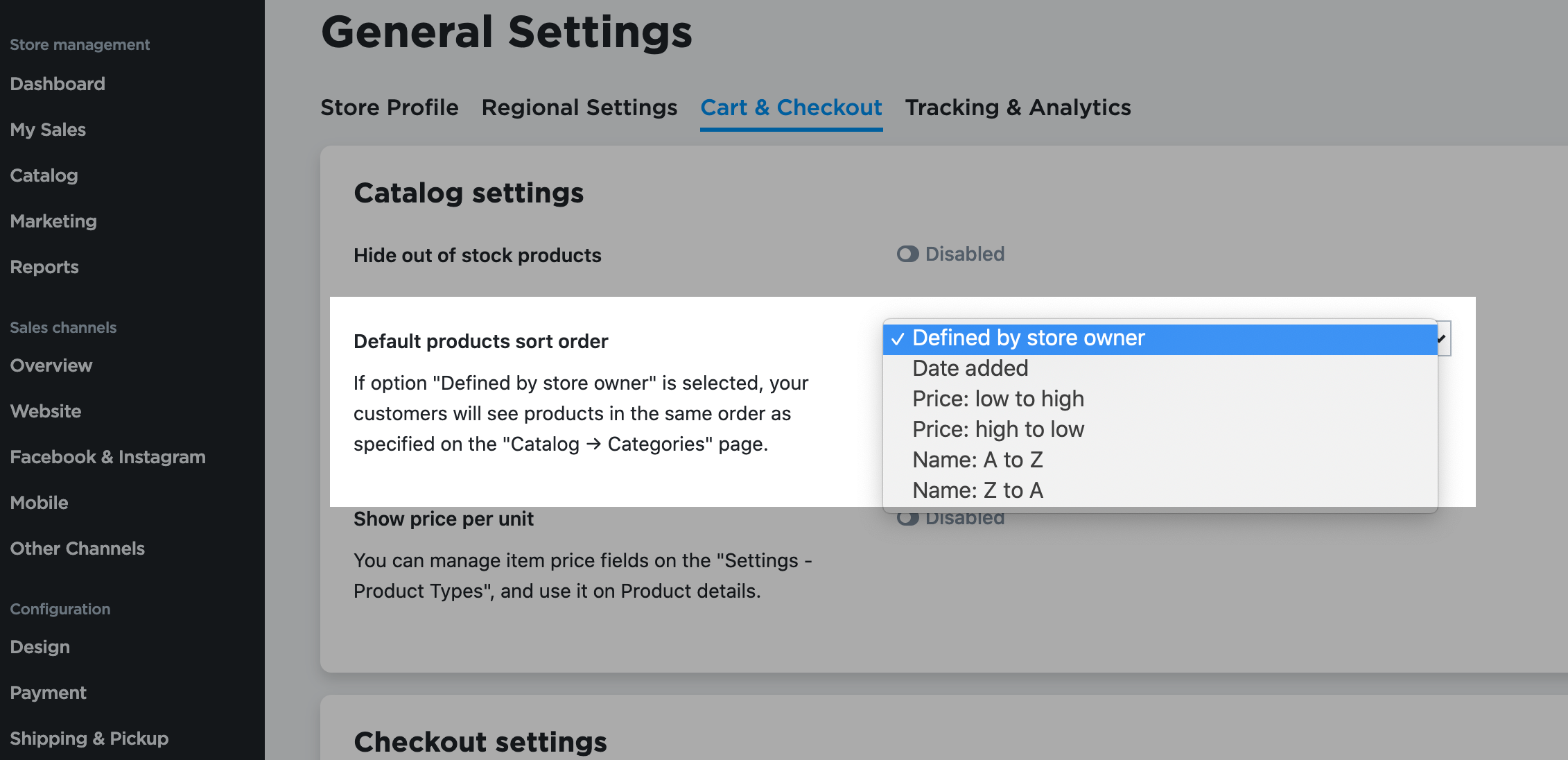
Task: Switch to the Store Profile tab
Action: 389,107
